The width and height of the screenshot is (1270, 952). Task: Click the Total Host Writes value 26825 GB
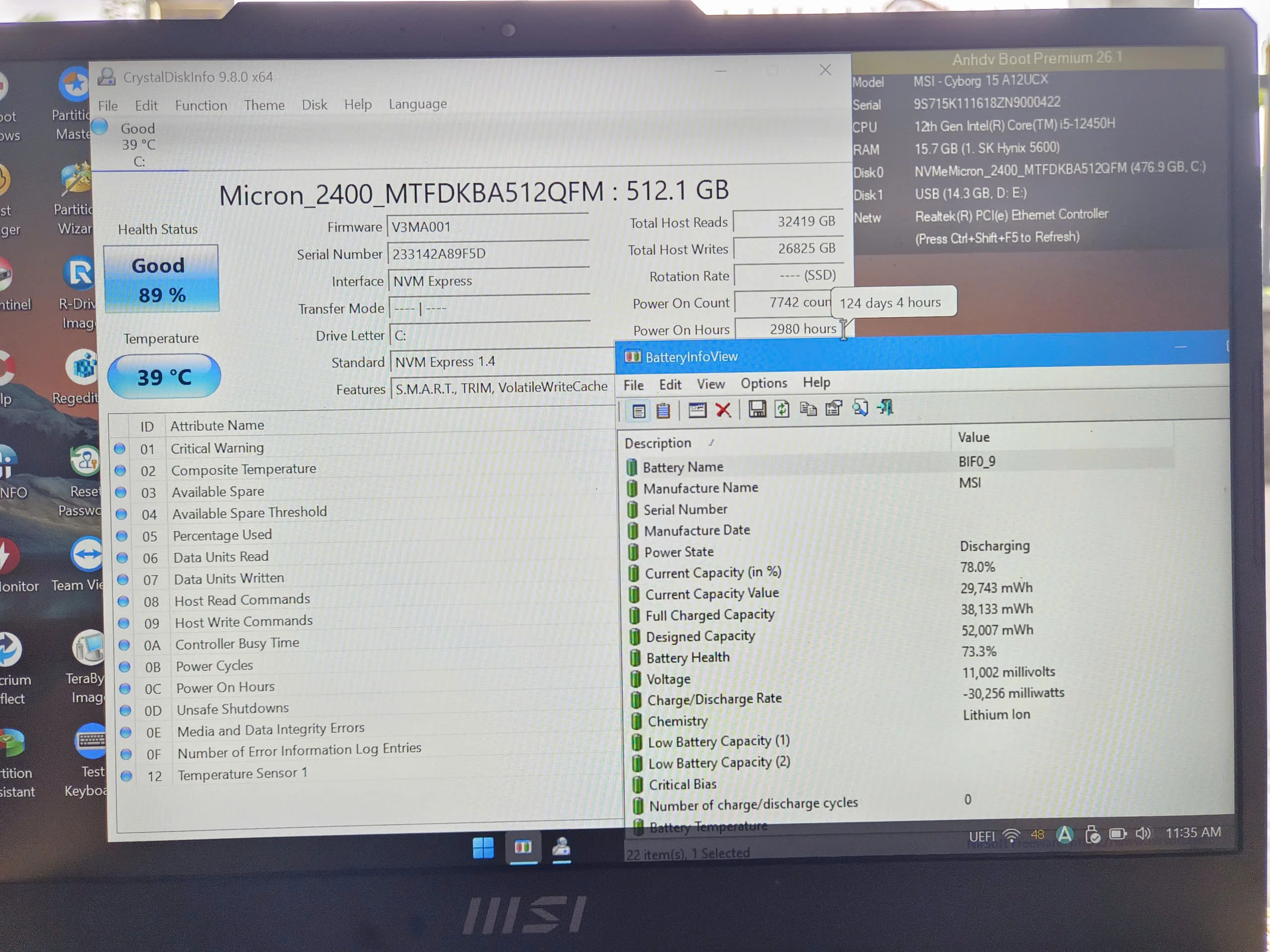(789, 248)
